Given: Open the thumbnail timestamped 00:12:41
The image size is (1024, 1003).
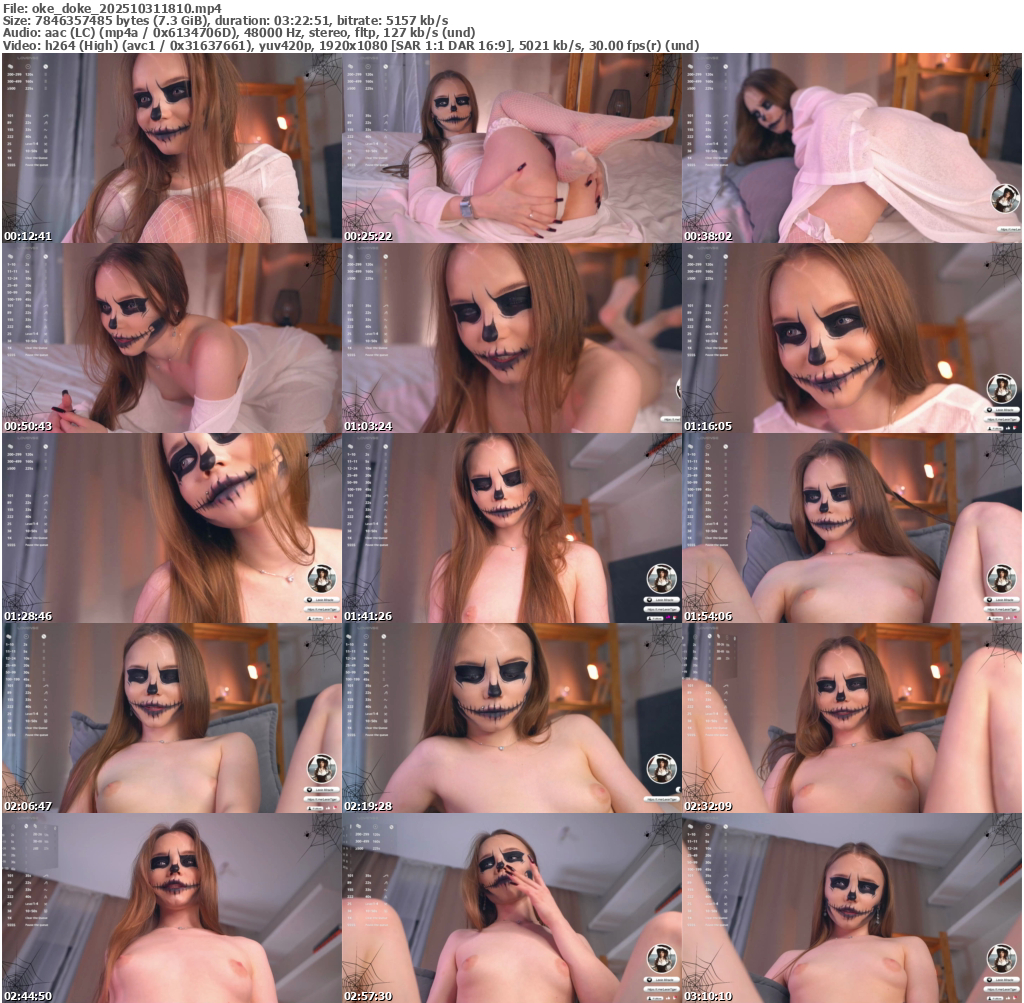Looking at the screenshot, I should click(171, 148).
